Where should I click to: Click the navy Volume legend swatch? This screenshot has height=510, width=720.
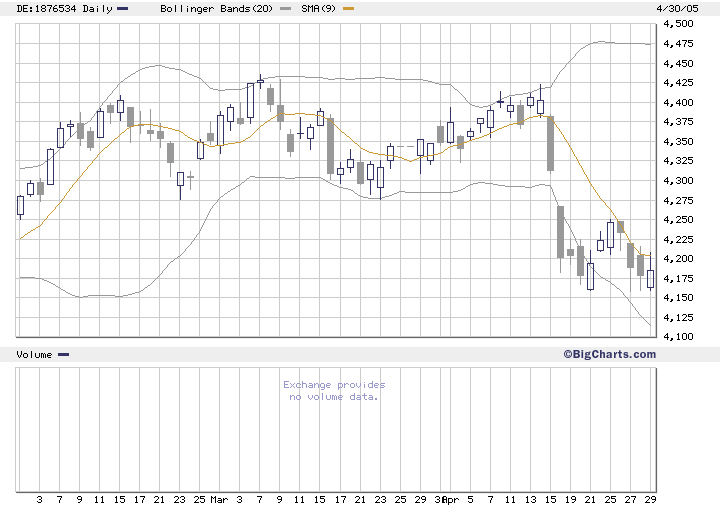(63, 354)
